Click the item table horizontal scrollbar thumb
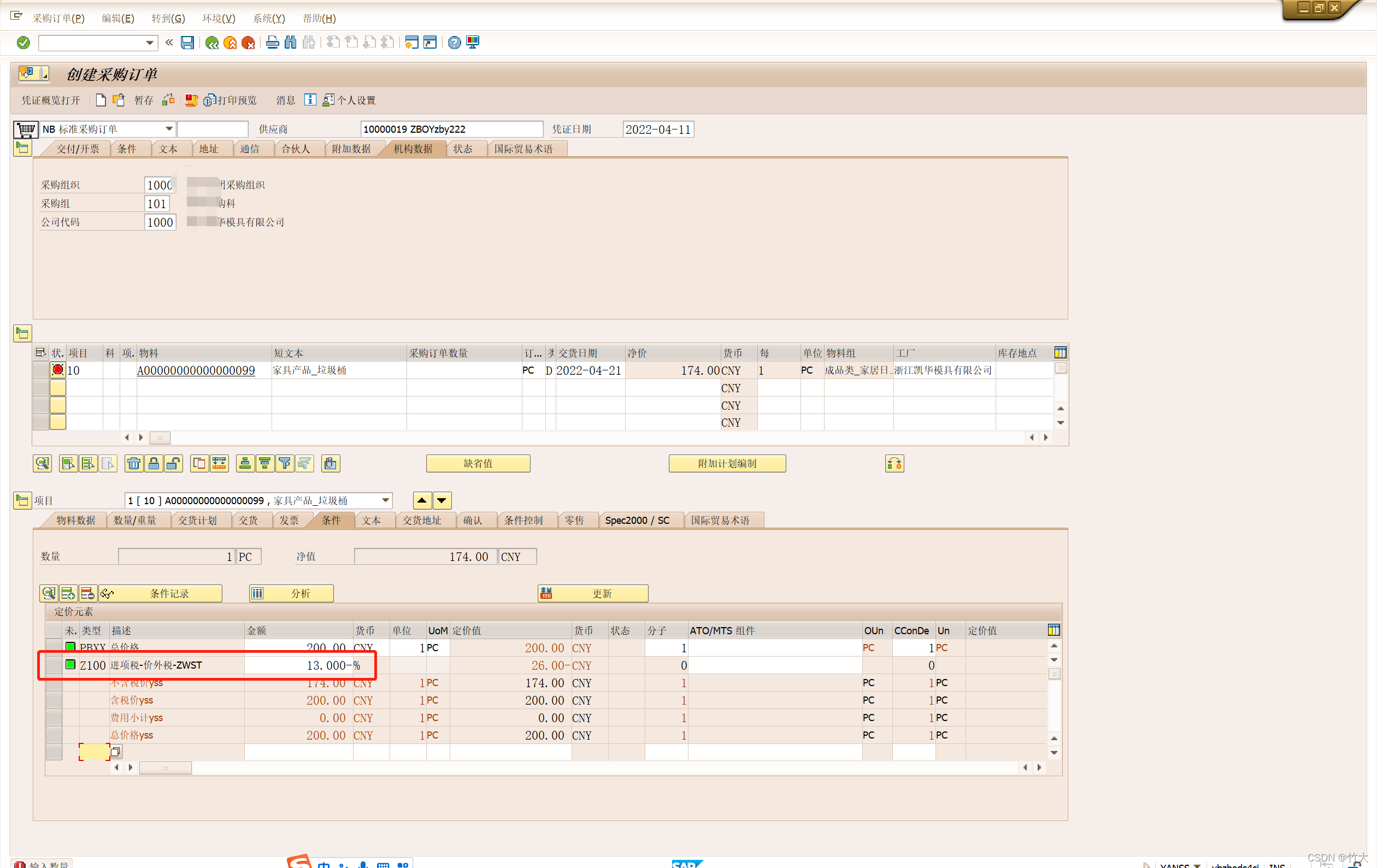 (160, 438)
